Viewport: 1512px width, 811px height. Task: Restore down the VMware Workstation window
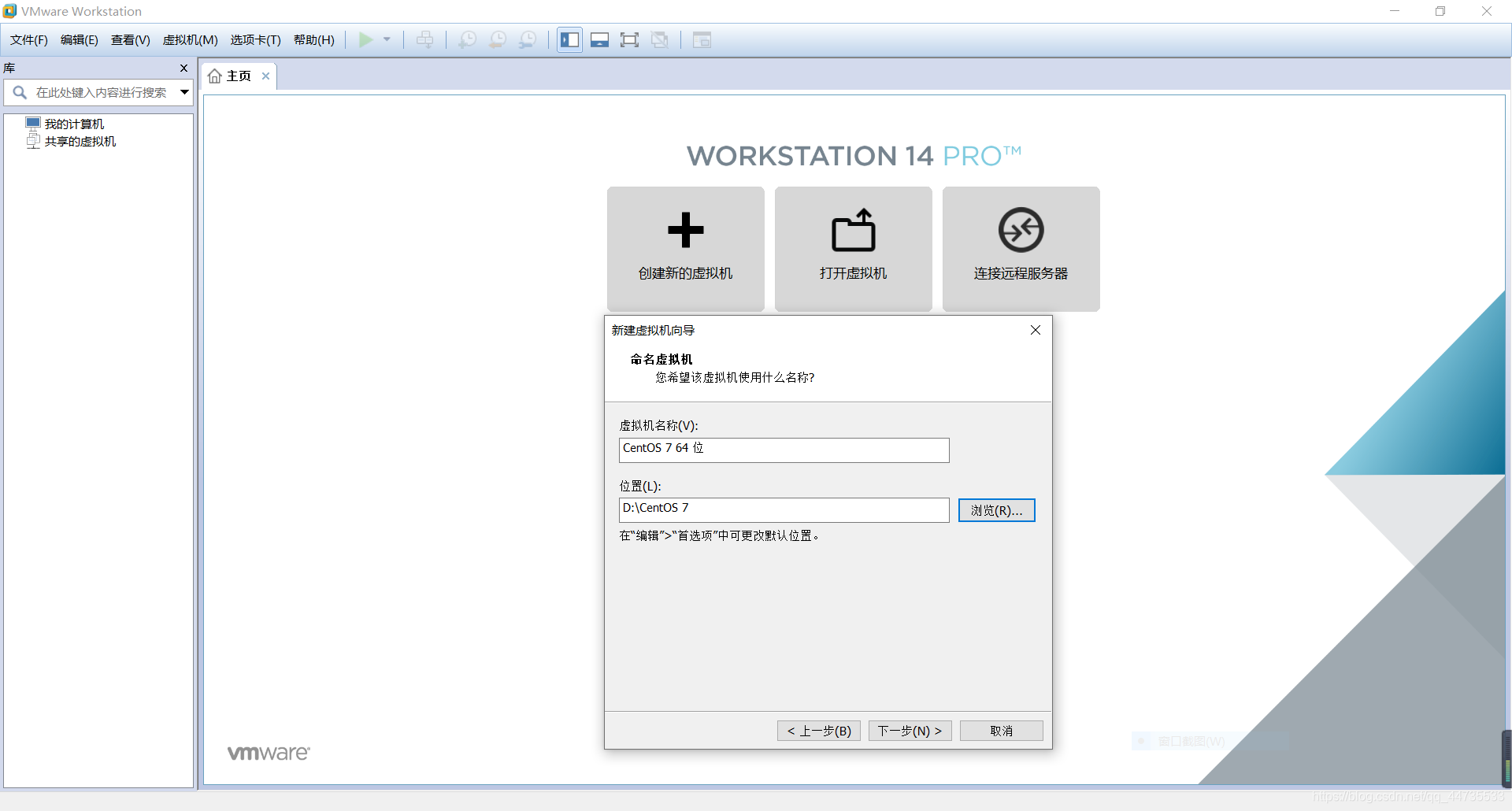[x=1440, y=11]
